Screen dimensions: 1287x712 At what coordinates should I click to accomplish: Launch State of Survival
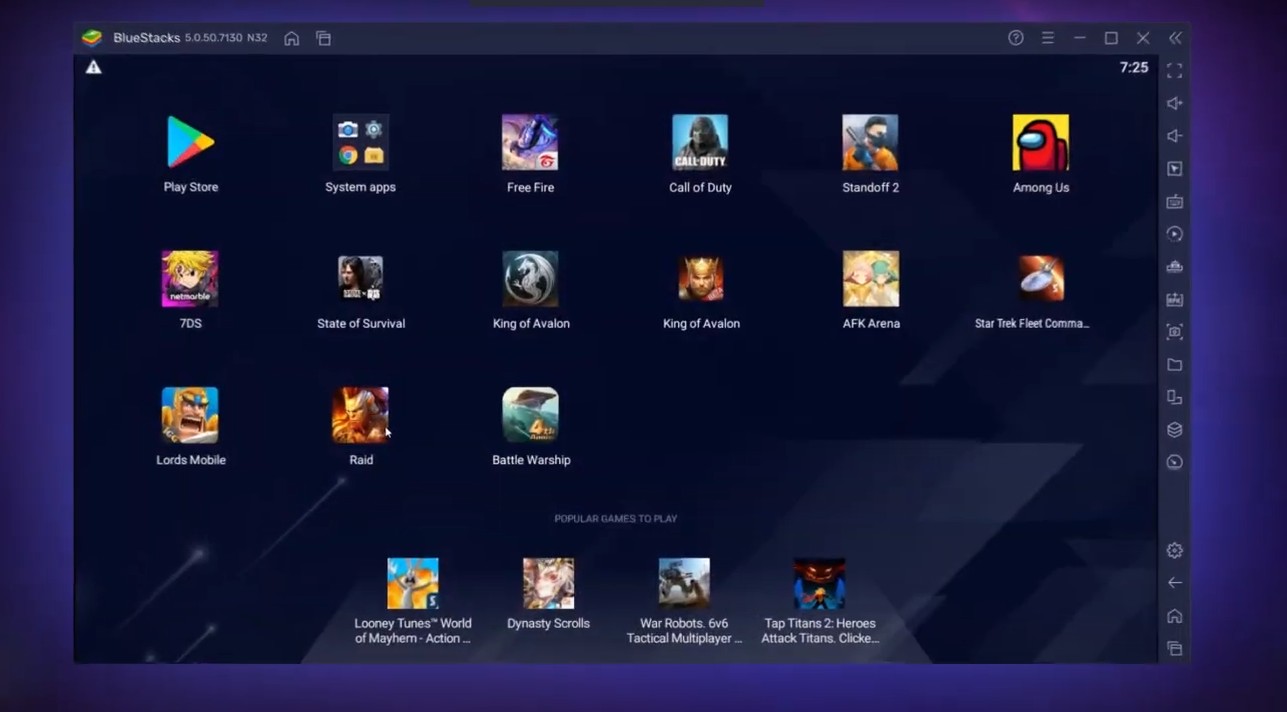pos(360,278)
